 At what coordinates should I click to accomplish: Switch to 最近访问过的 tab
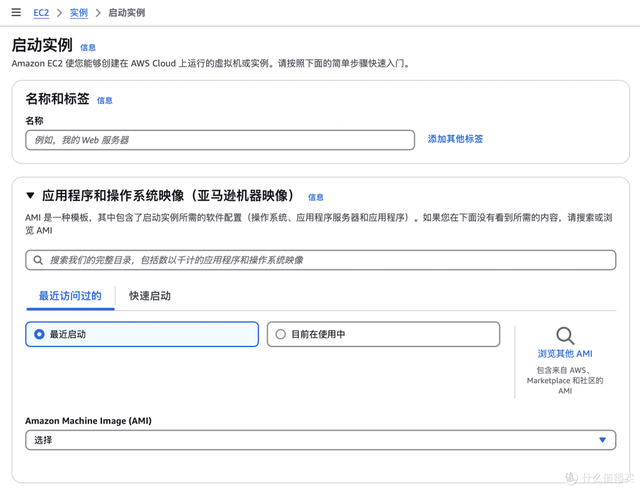[70, 296]
